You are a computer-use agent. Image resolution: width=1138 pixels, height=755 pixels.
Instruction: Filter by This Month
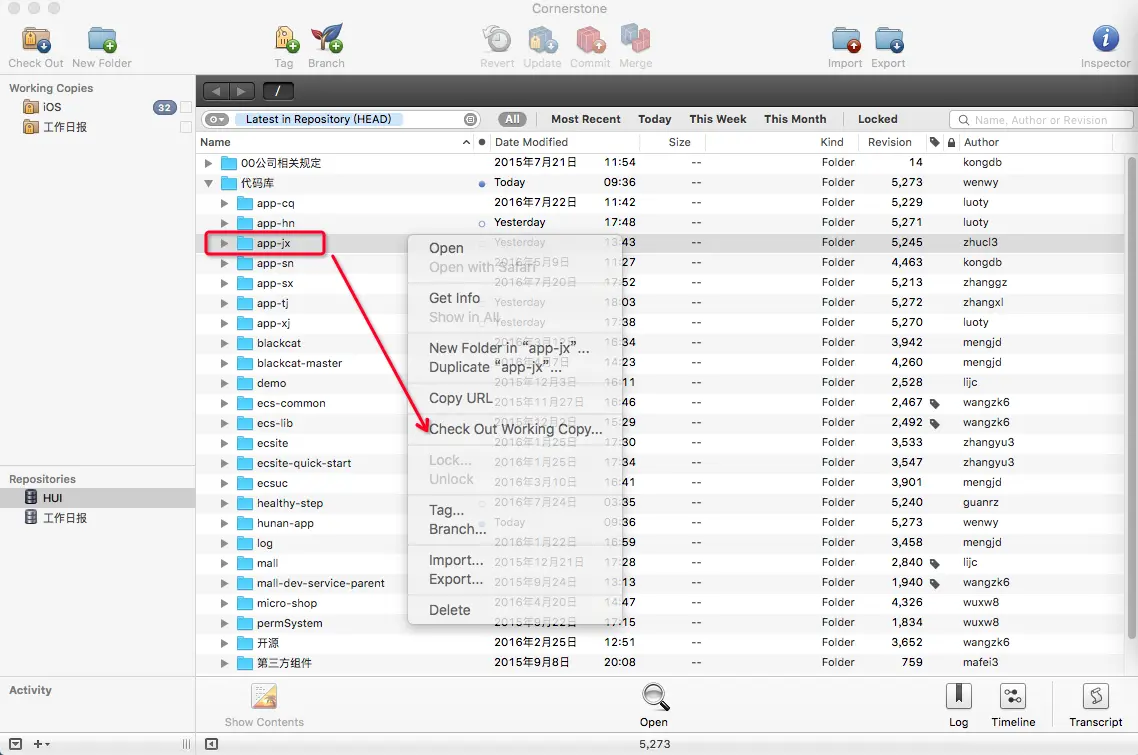pyautogui.click(x=795, y=119)
